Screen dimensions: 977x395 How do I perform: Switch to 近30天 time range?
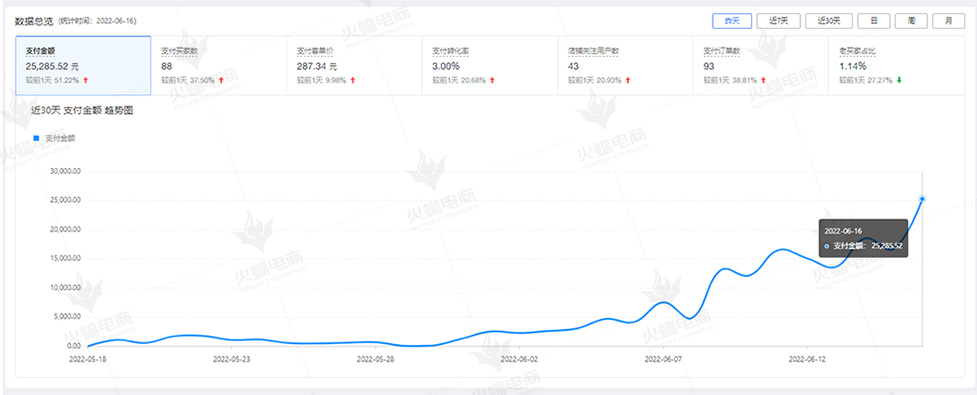click(x=829, y=21)
